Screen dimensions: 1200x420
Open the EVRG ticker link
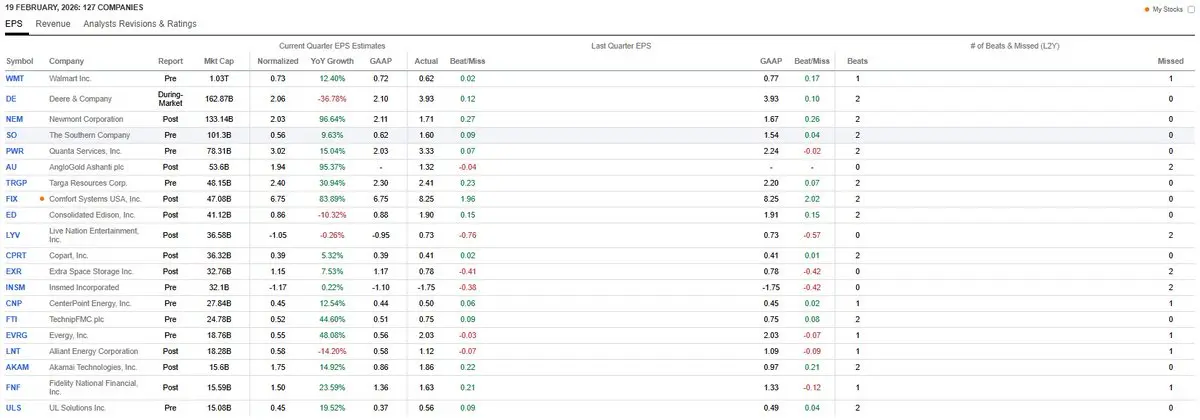click(x=16, y=335)
